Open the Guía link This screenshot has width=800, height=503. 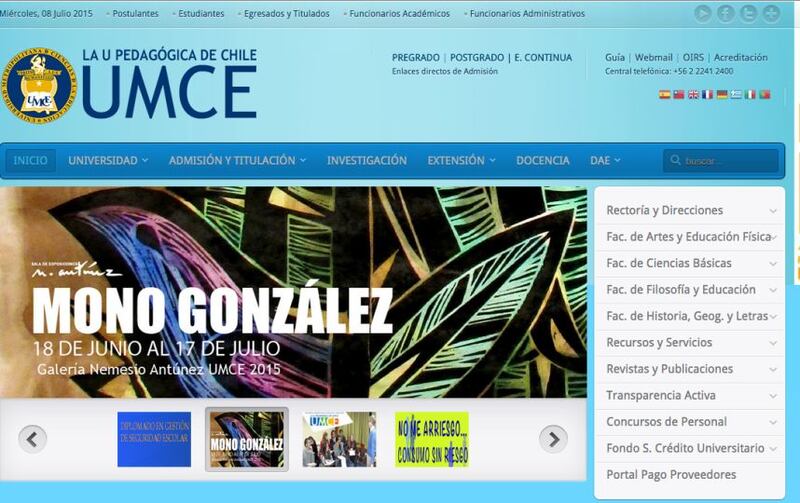(615, 58)
